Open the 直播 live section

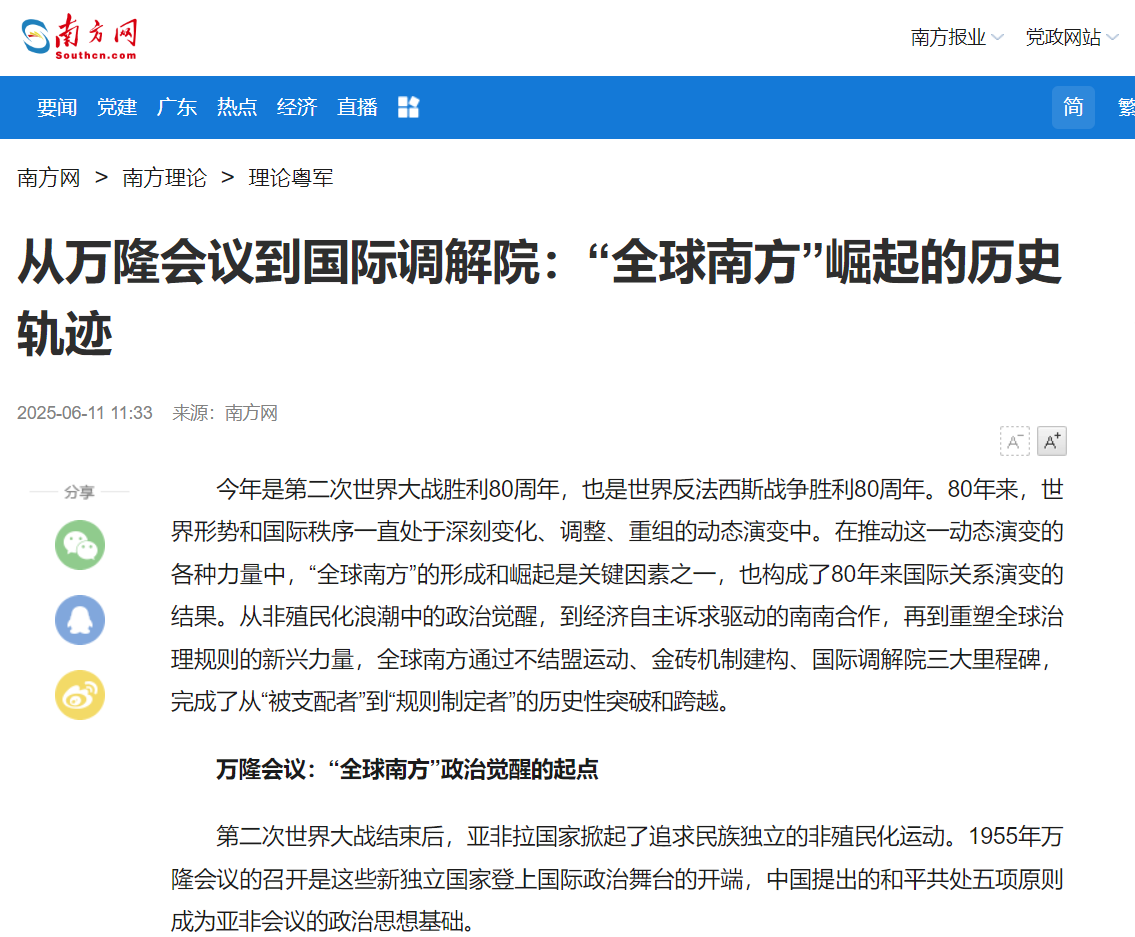(x=357, y=107)
